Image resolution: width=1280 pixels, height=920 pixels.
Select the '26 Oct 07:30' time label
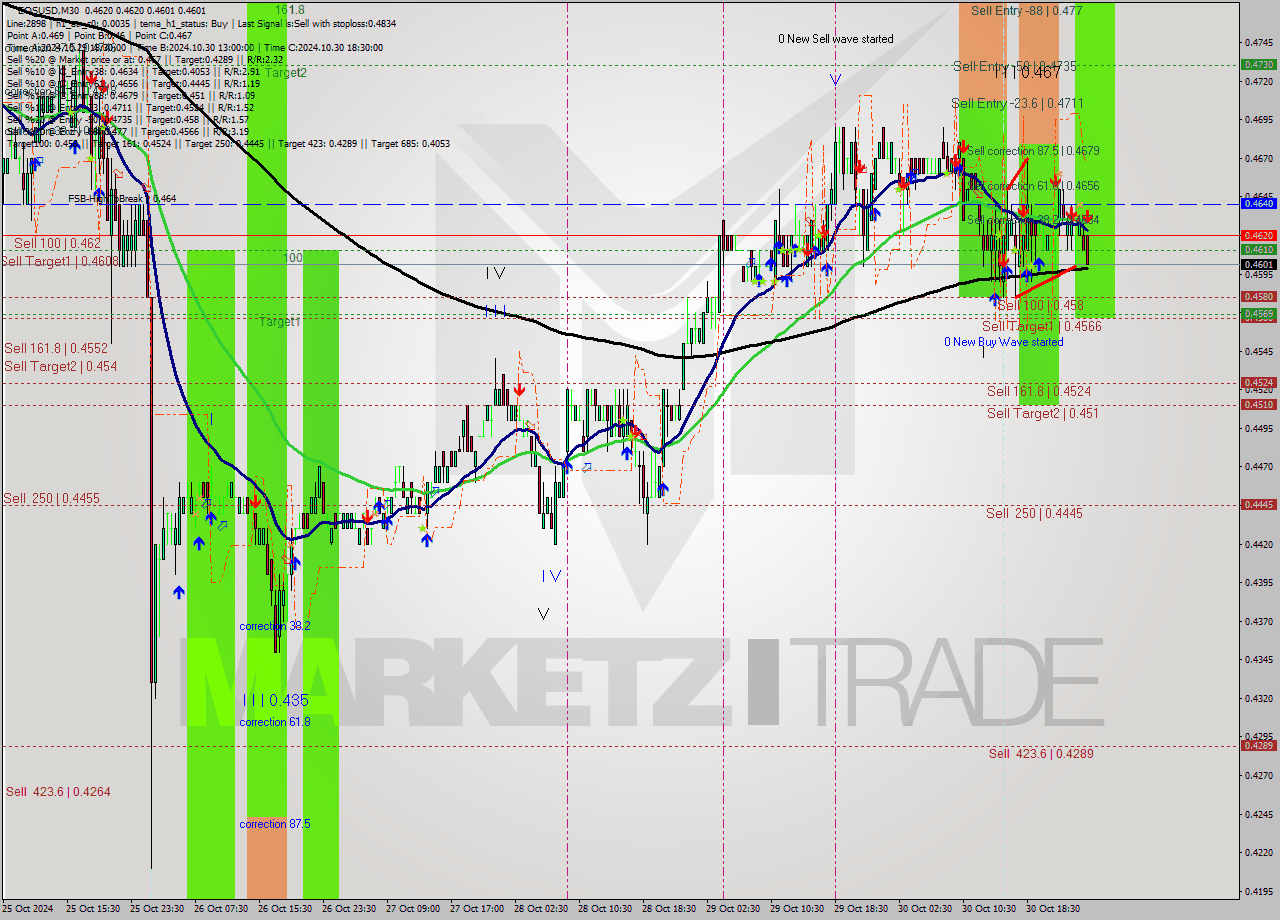coord(219,909)
